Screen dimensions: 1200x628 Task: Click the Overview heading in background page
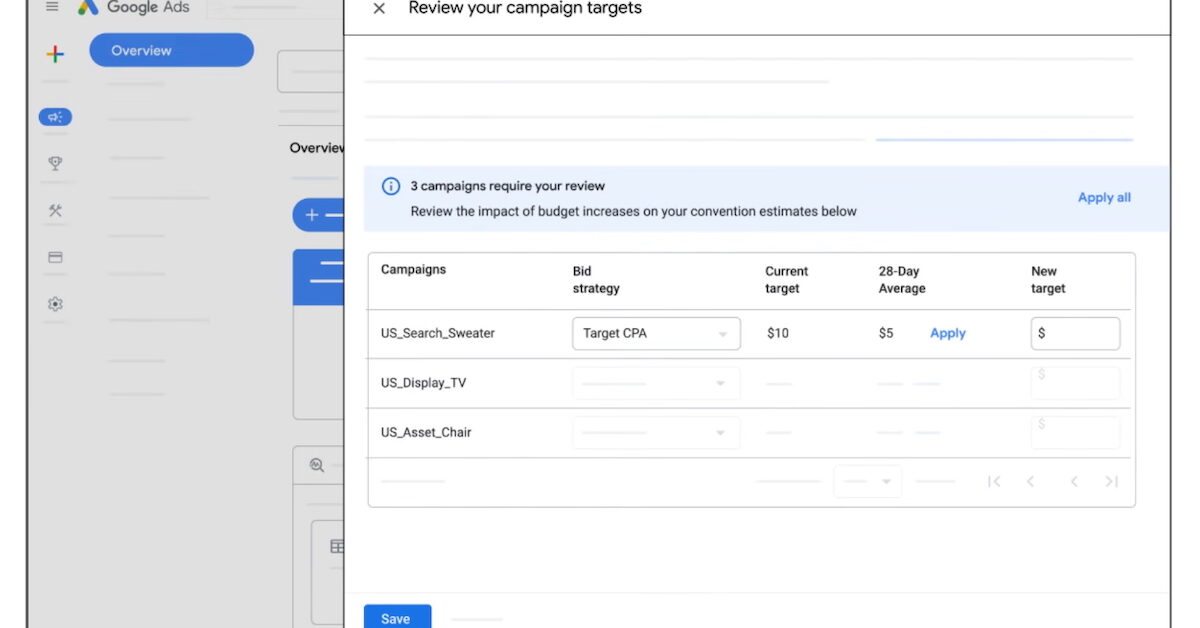point(317,148)
